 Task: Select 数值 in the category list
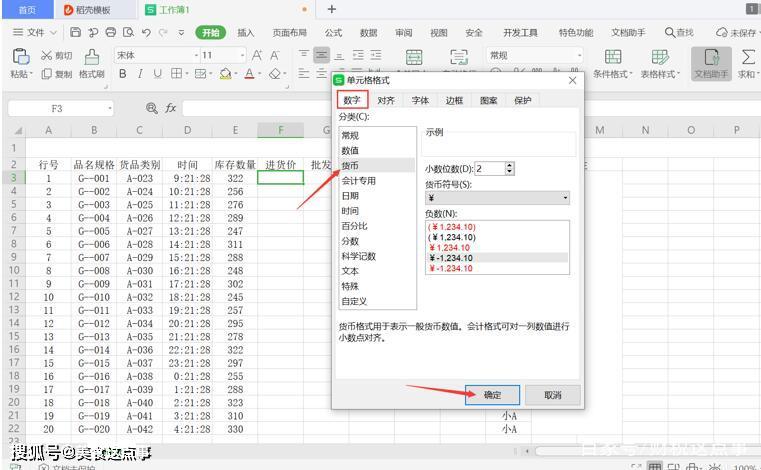(377, 151)
